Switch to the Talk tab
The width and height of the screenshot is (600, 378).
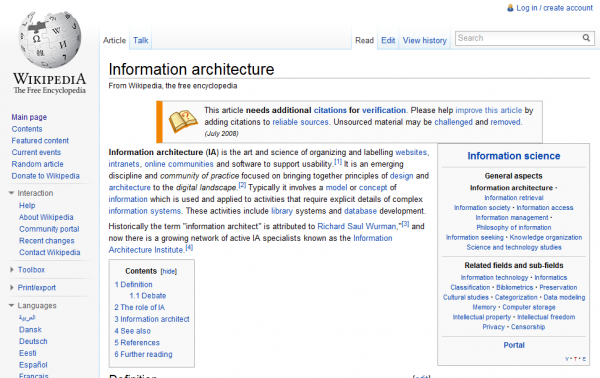click(140, 40)
